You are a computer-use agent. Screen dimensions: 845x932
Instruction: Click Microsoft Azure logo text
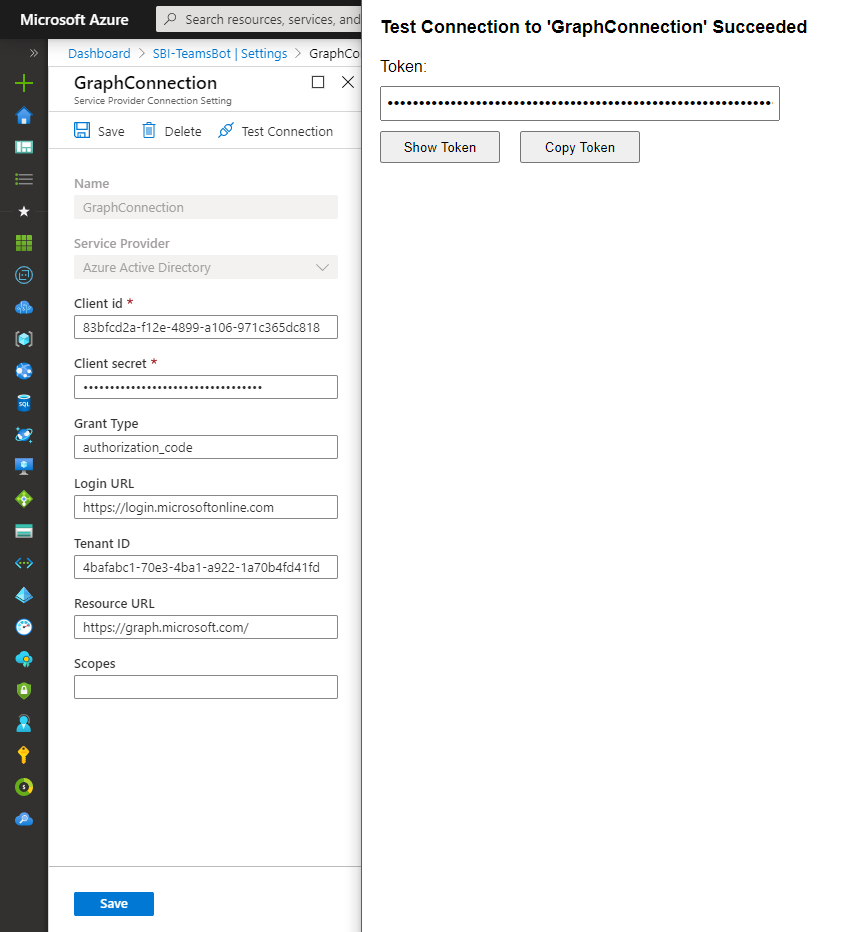point(74,20)
